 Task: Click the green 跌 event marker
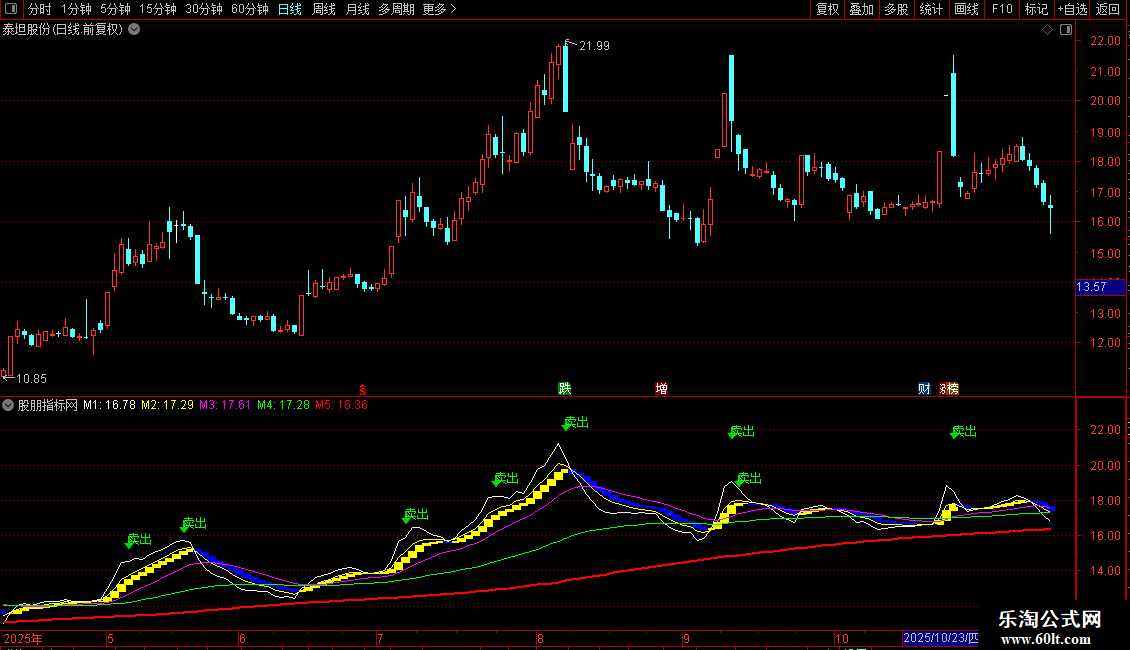(x=564, y=388)
